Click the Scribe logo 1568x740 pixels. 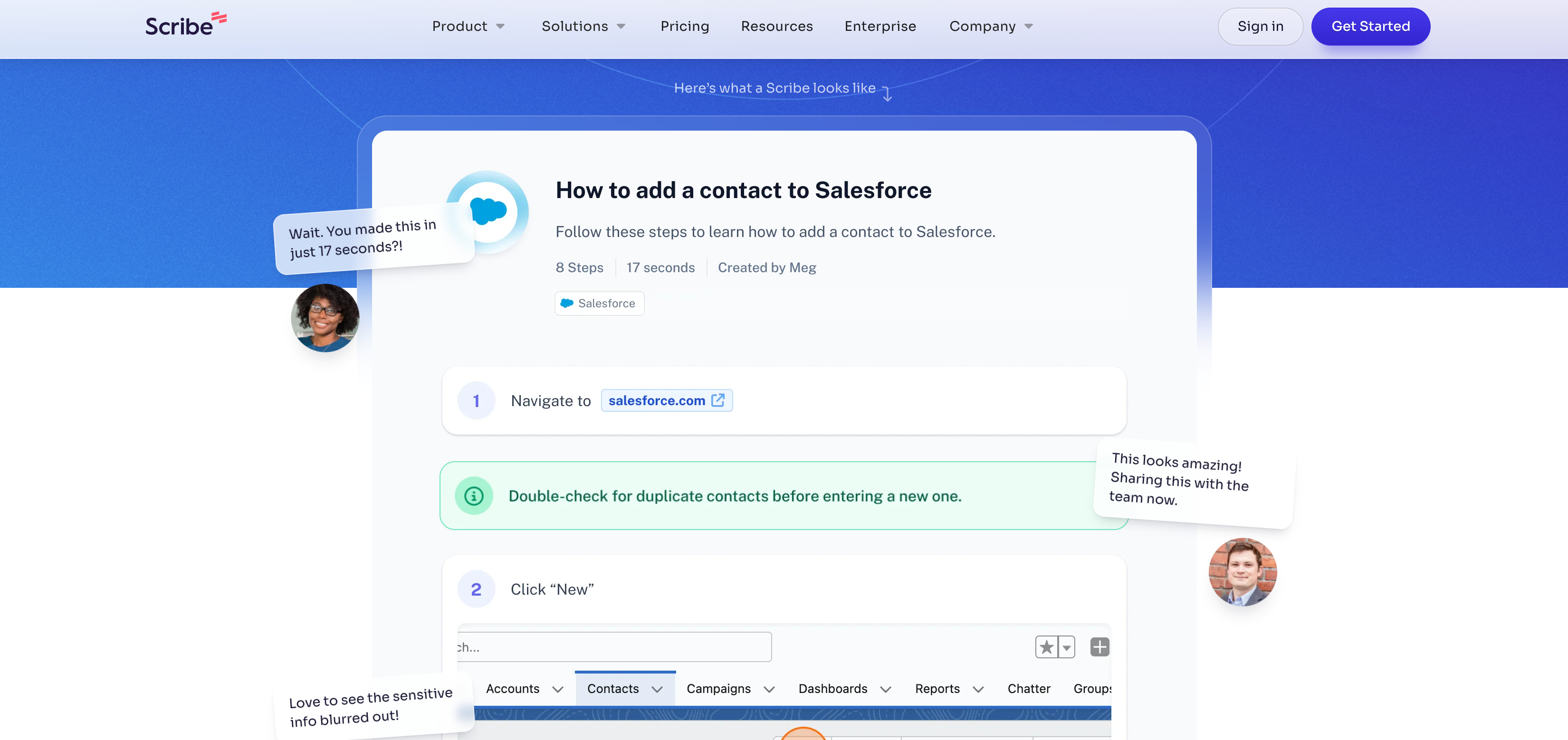point(186,24)
